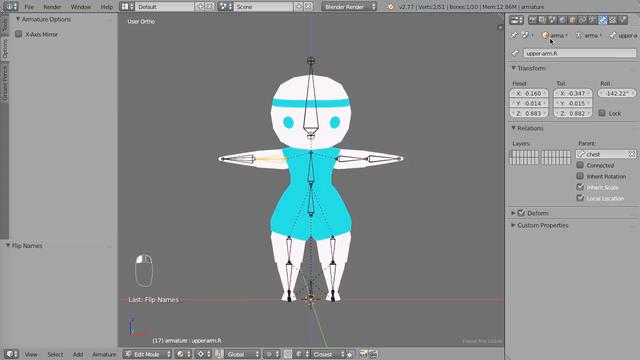Open the Closest snap target dropdown
The height and width of the screenshot is (360, 640).
point(329,354)
